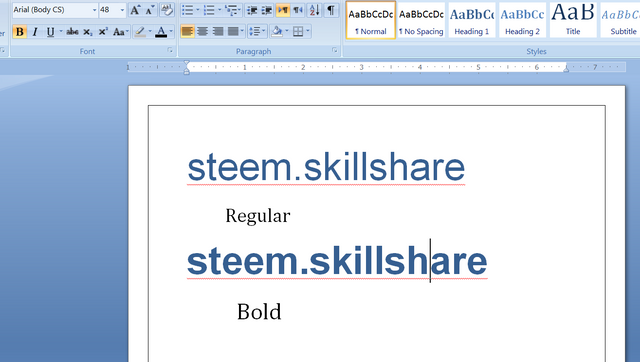Viewport: 640px width, 362px height.
Task: Click the Line Spacing icon
Action: click(x=257, y=31)
